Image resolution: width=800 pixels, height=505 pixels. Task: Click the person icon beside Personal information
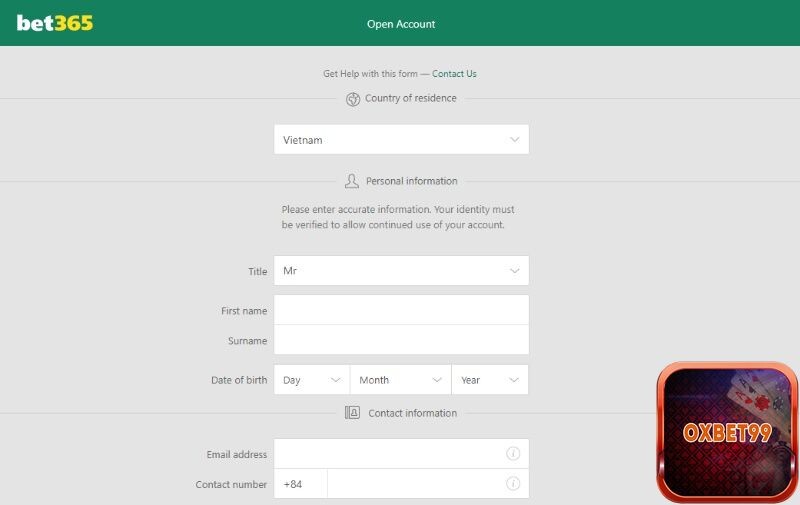(x=351, y=181)
